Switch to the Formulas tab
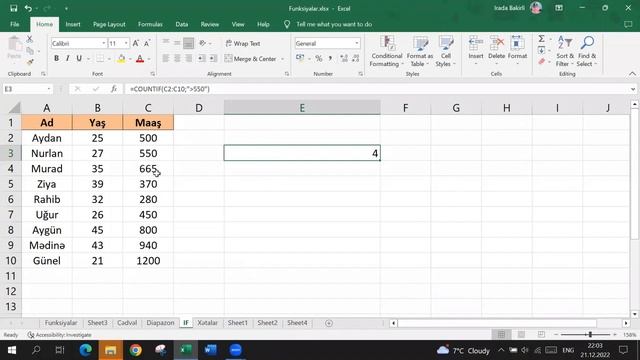Viewport: 640px width, 360px height. pos(150,24)
